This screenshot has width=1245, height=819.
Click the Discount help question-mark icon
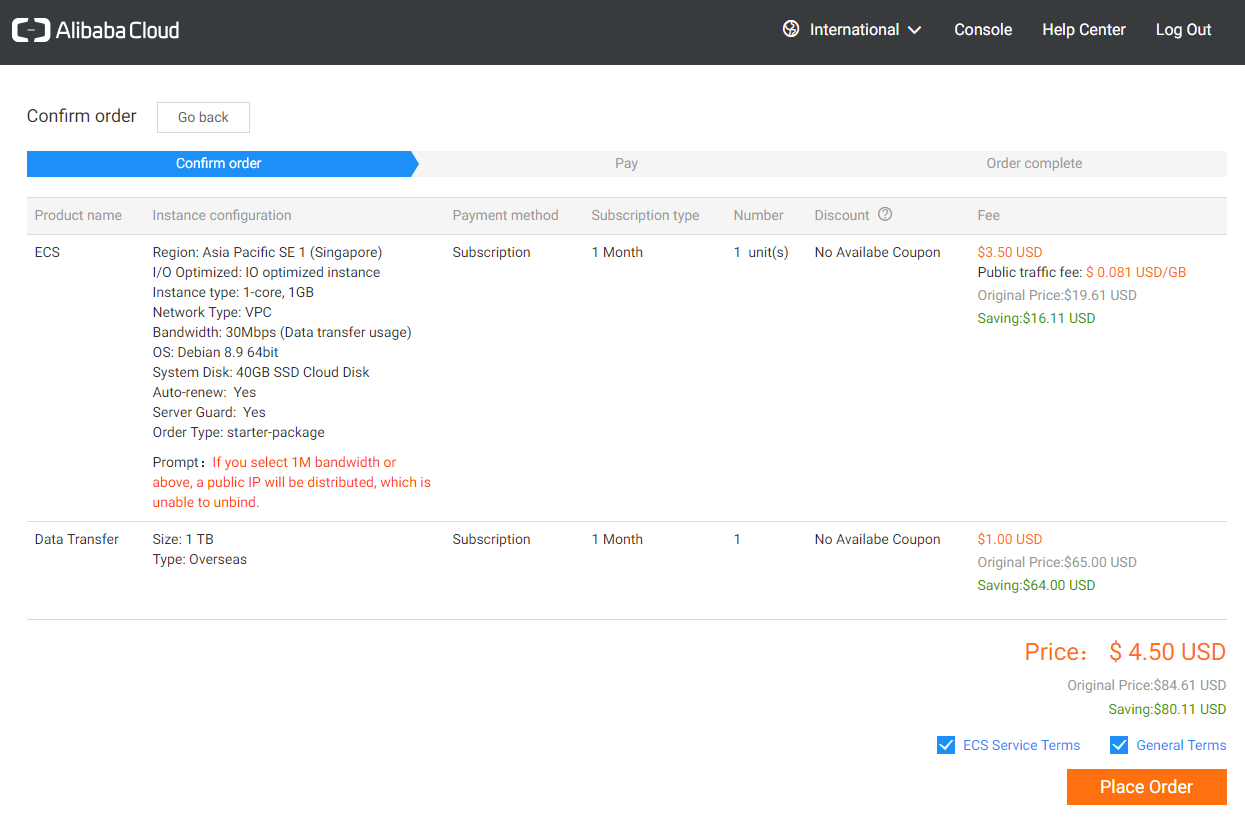click(885, 214)
